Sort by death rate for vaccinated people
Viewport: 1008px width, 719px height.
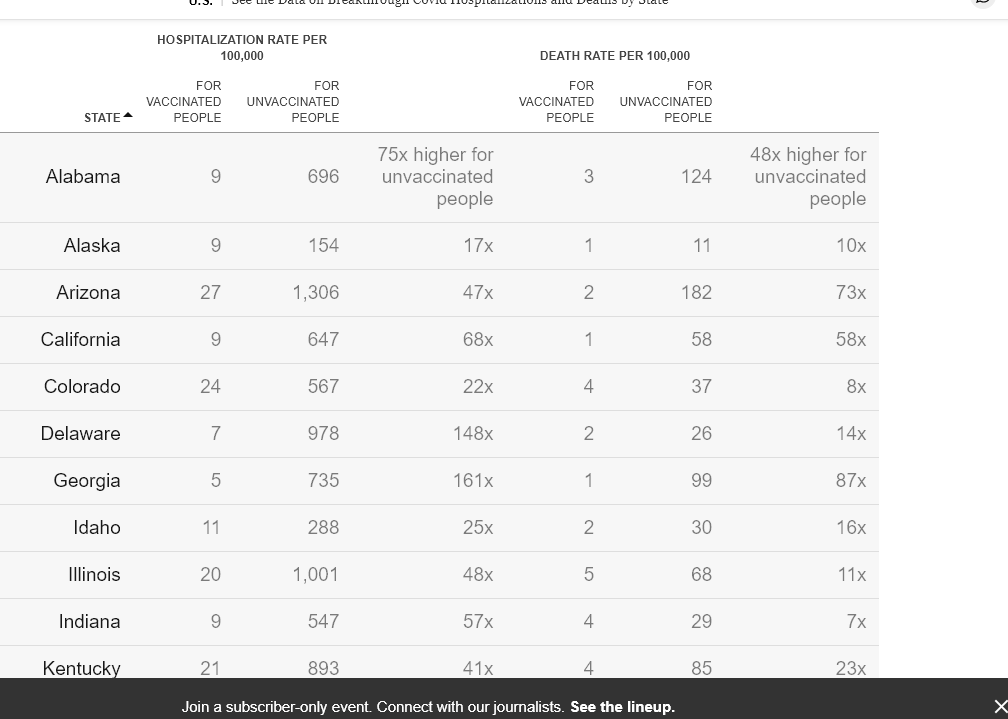[556, 102]
